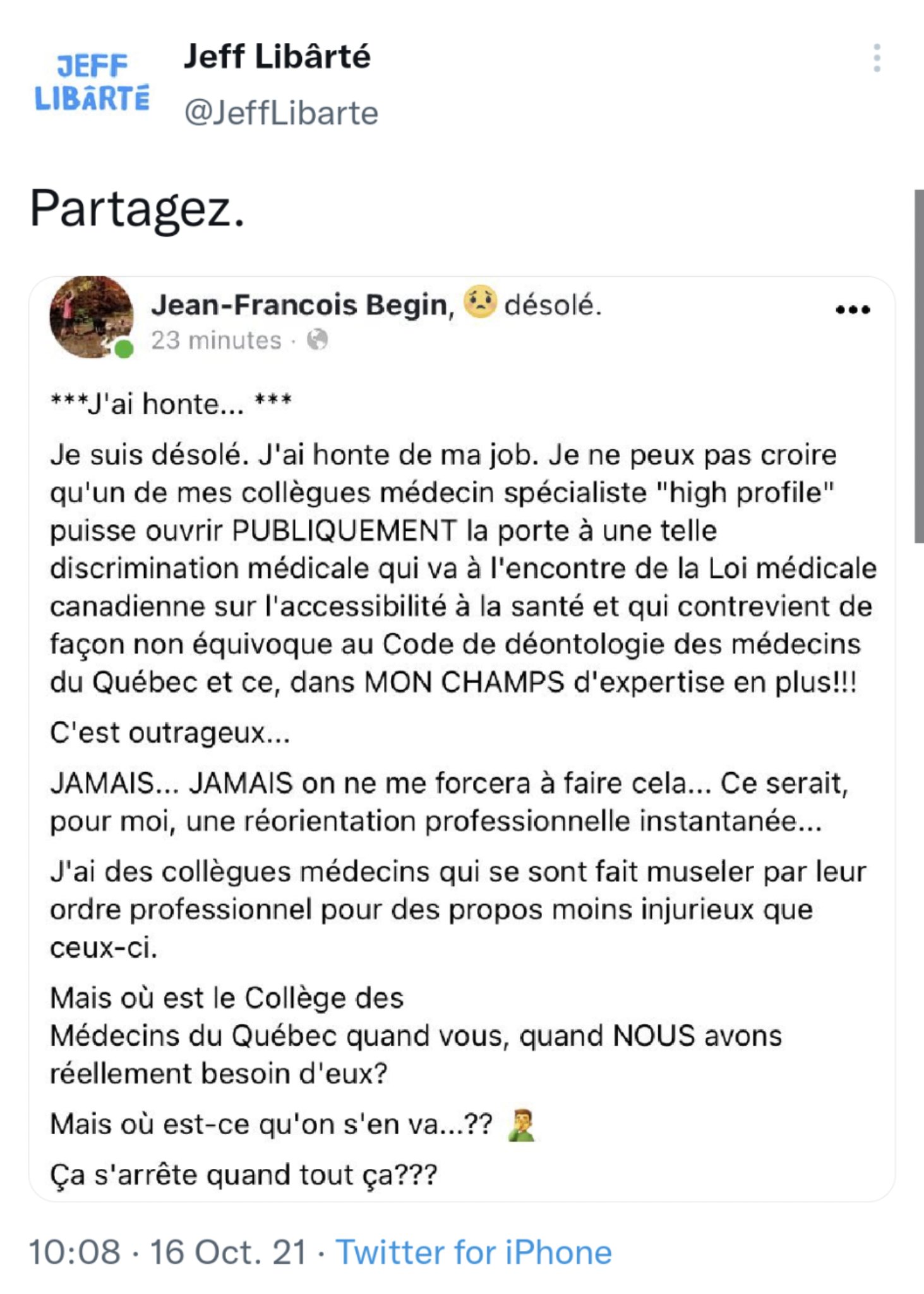The width and height of the screenshot is (924, 1294).
Task: Open the Jeff Libârté display name
Action: (x=277, y=57)
